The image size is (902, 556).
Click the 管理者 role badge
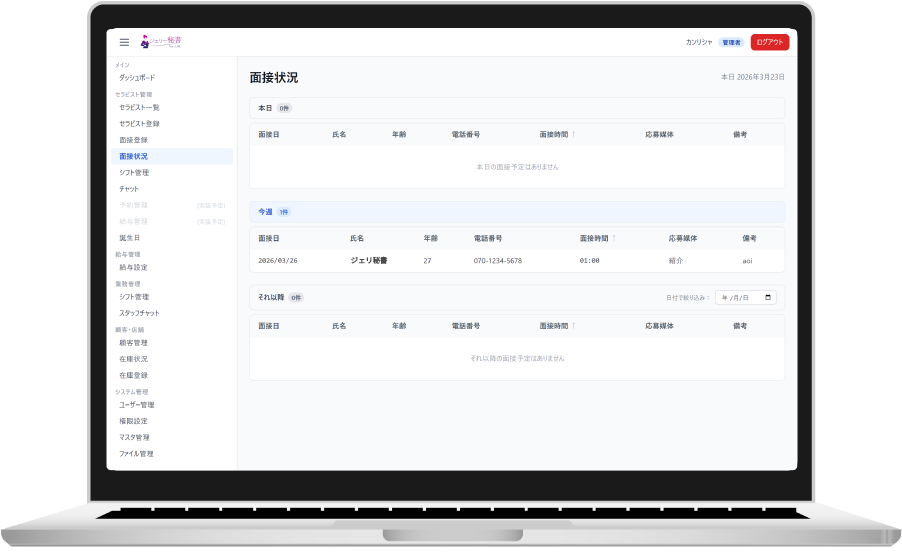pos(731,43)
